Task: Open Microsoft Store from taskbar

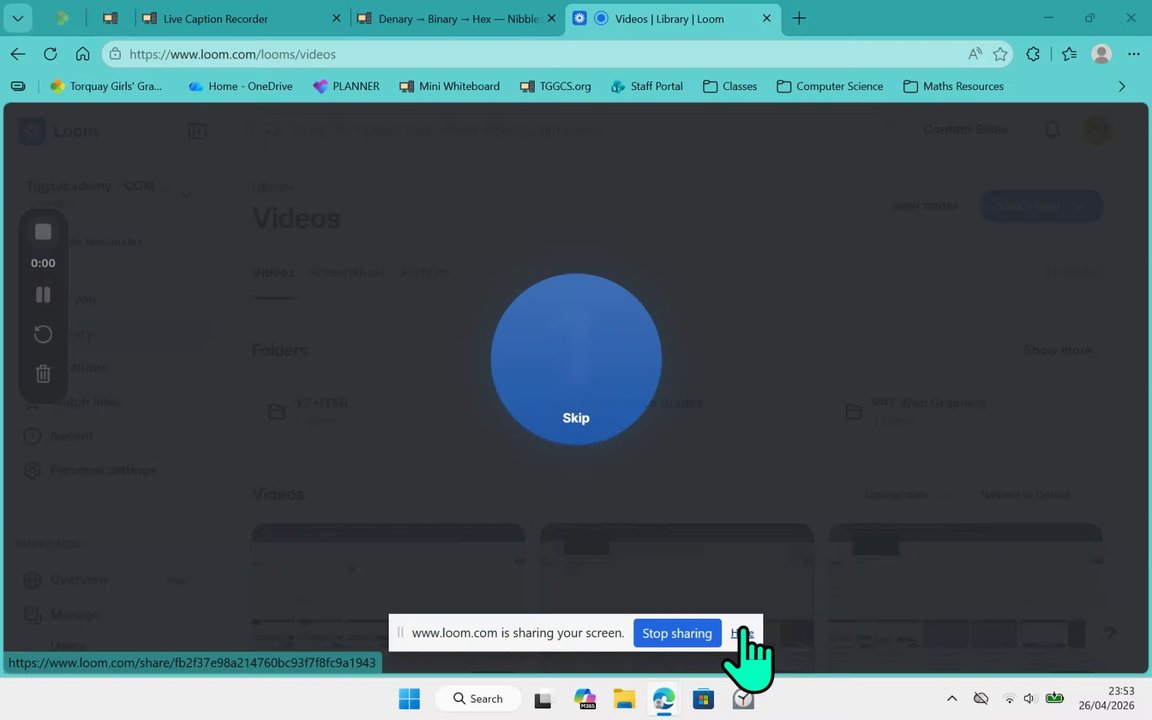Action: 703,699
